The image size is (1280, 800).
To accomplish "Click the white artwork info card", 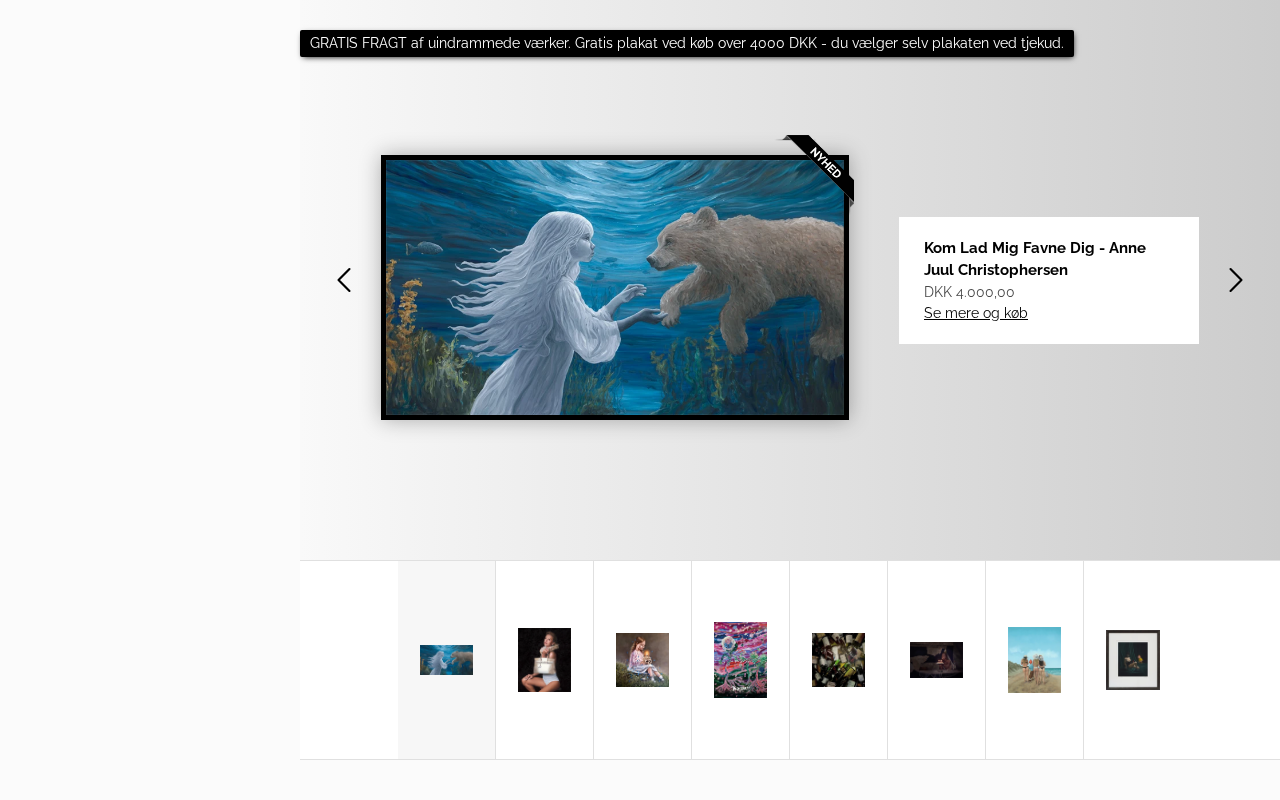I will click(1049, 280).
